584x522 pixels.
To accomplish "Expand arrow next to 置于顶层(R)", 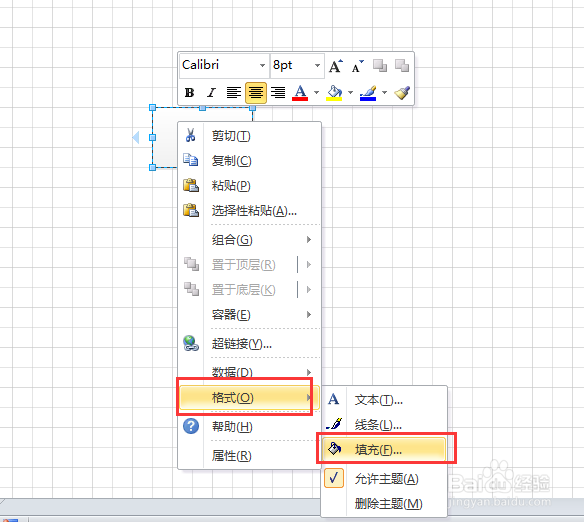I will 309,265.
